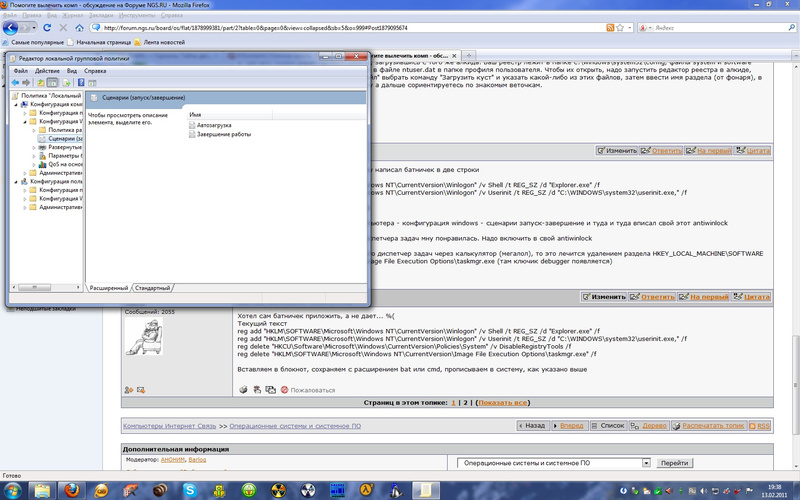Click the volume speaker icon in system tray
This screenshot has width=800, height=500.
(x=704, y=491)
